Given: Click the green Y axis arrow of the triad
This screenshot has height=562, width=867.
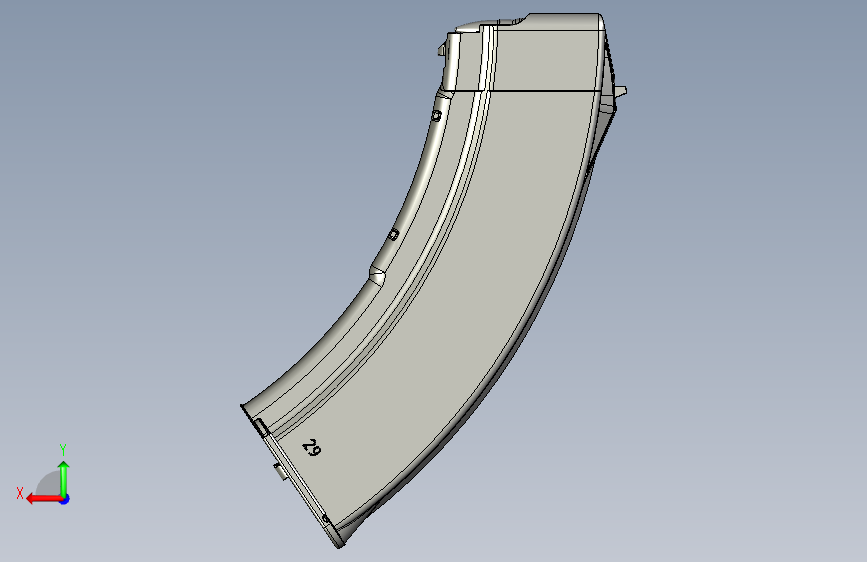Looking at the screenshot, I should coord(64,479).
